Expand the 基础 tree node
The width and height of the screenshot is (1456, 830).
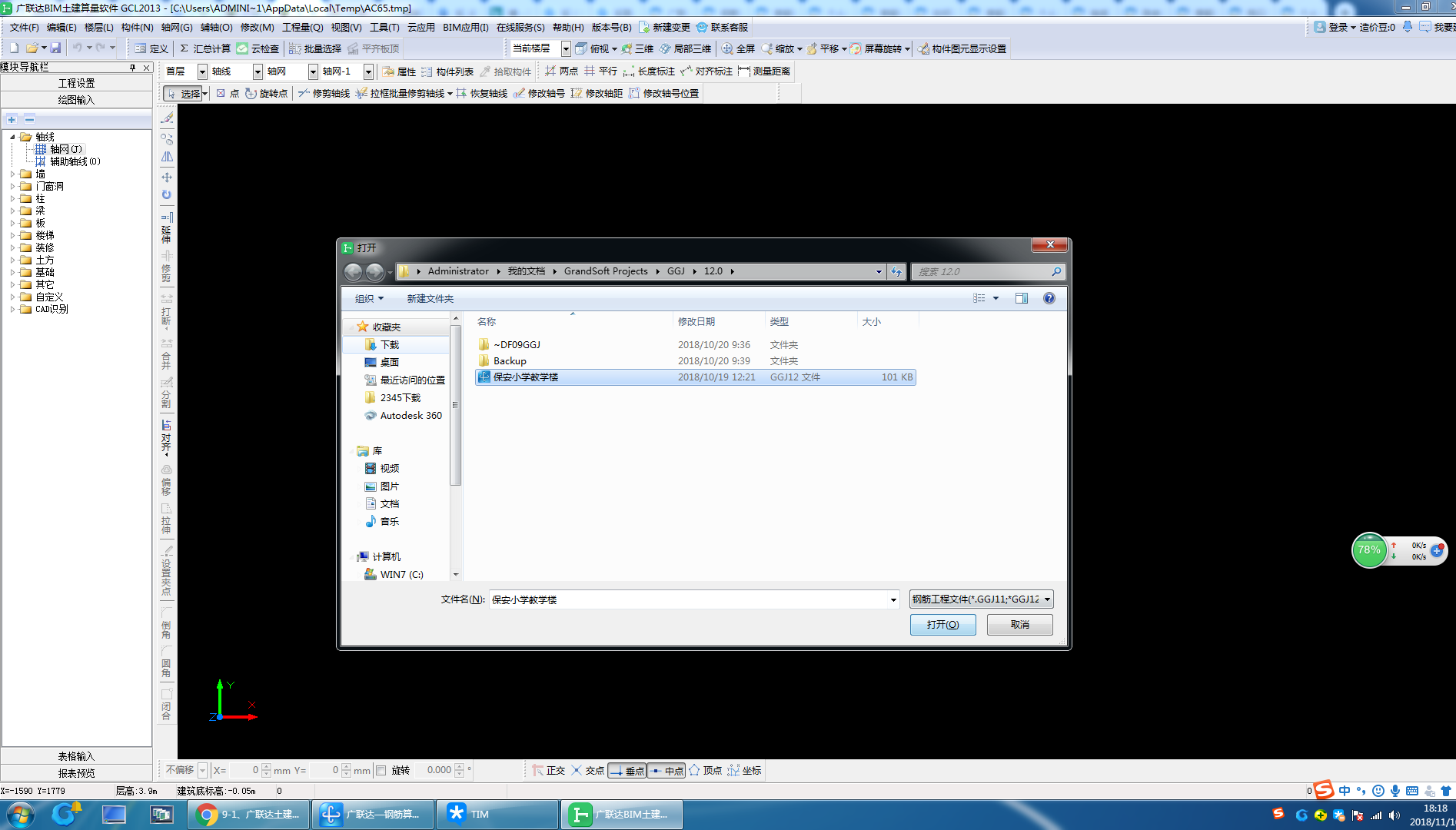[13, 273]
